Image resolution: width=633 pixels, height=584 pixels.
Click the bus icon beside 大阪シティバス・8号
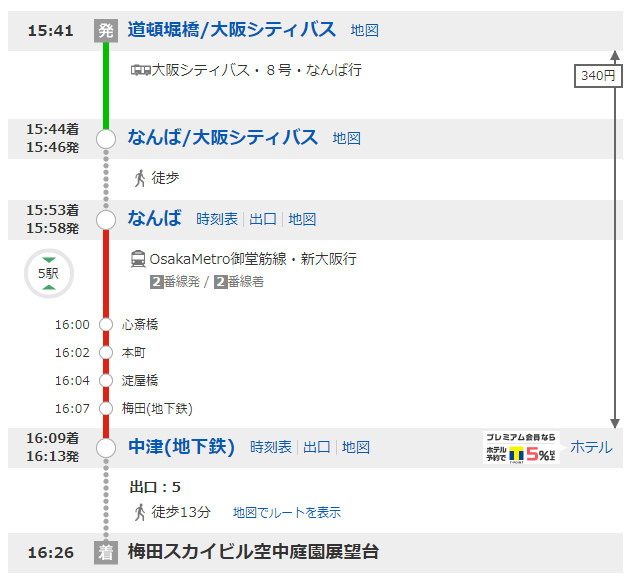140,70
